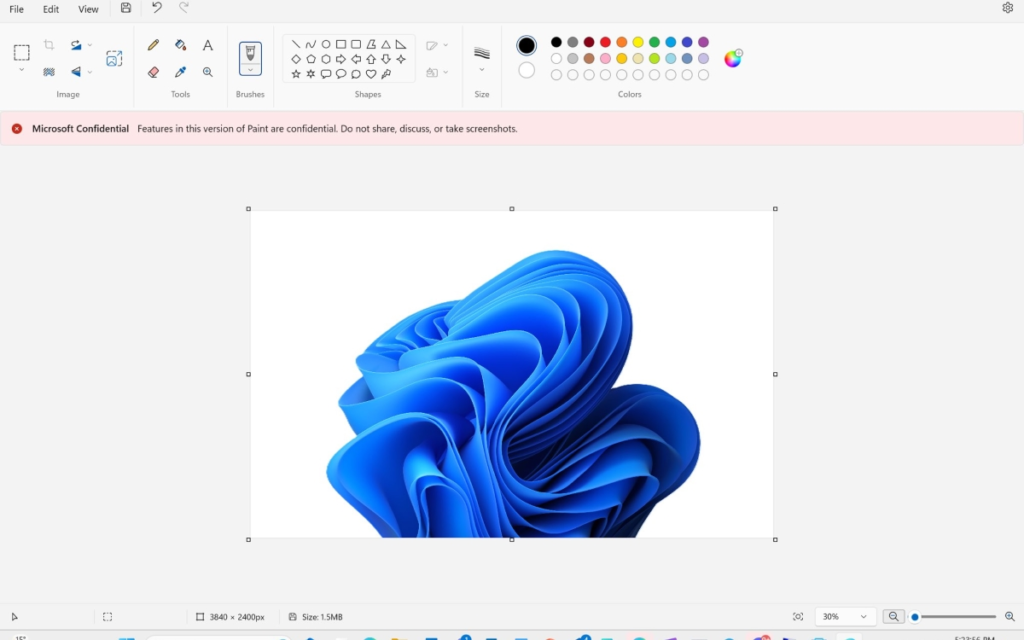Choose the Down arrow shape
Screen dimensions: 1024x640
(386, 59)
